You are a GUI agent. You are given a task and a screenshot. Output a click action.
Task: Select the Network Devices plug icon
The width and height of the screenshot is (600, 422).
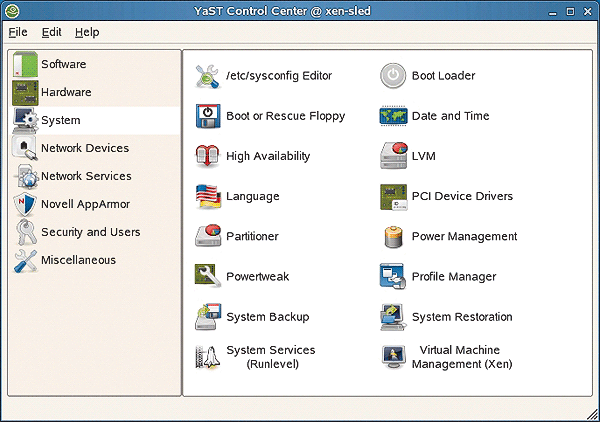(x=25, y=148)
